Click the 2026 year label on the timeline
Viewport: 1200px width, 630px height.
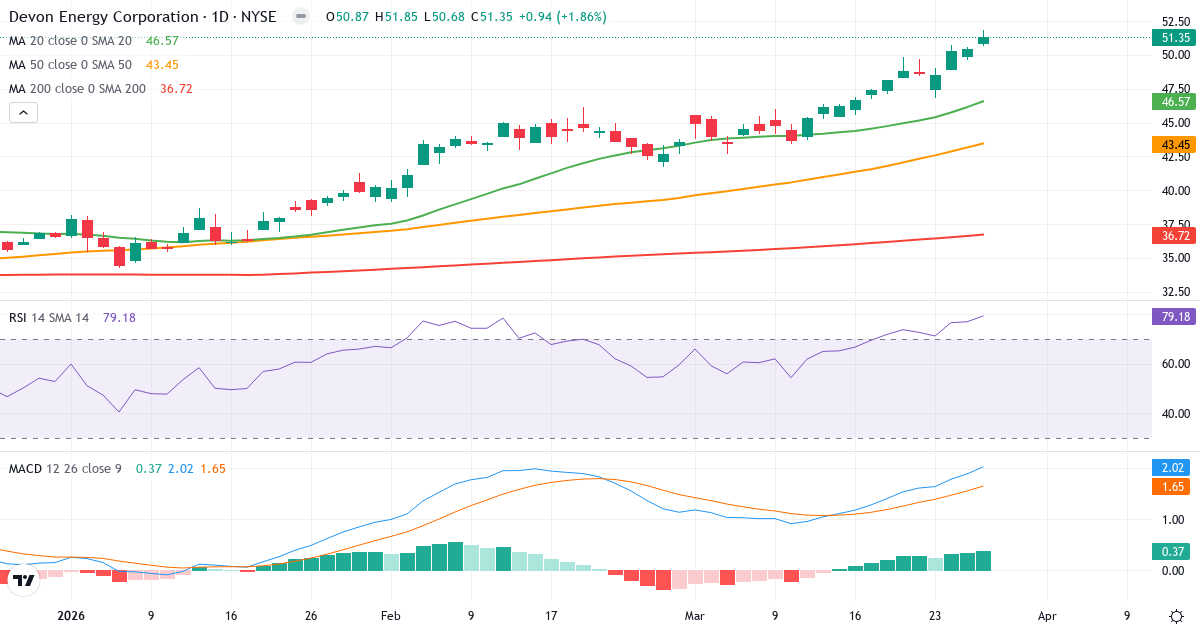coord(72,617)
